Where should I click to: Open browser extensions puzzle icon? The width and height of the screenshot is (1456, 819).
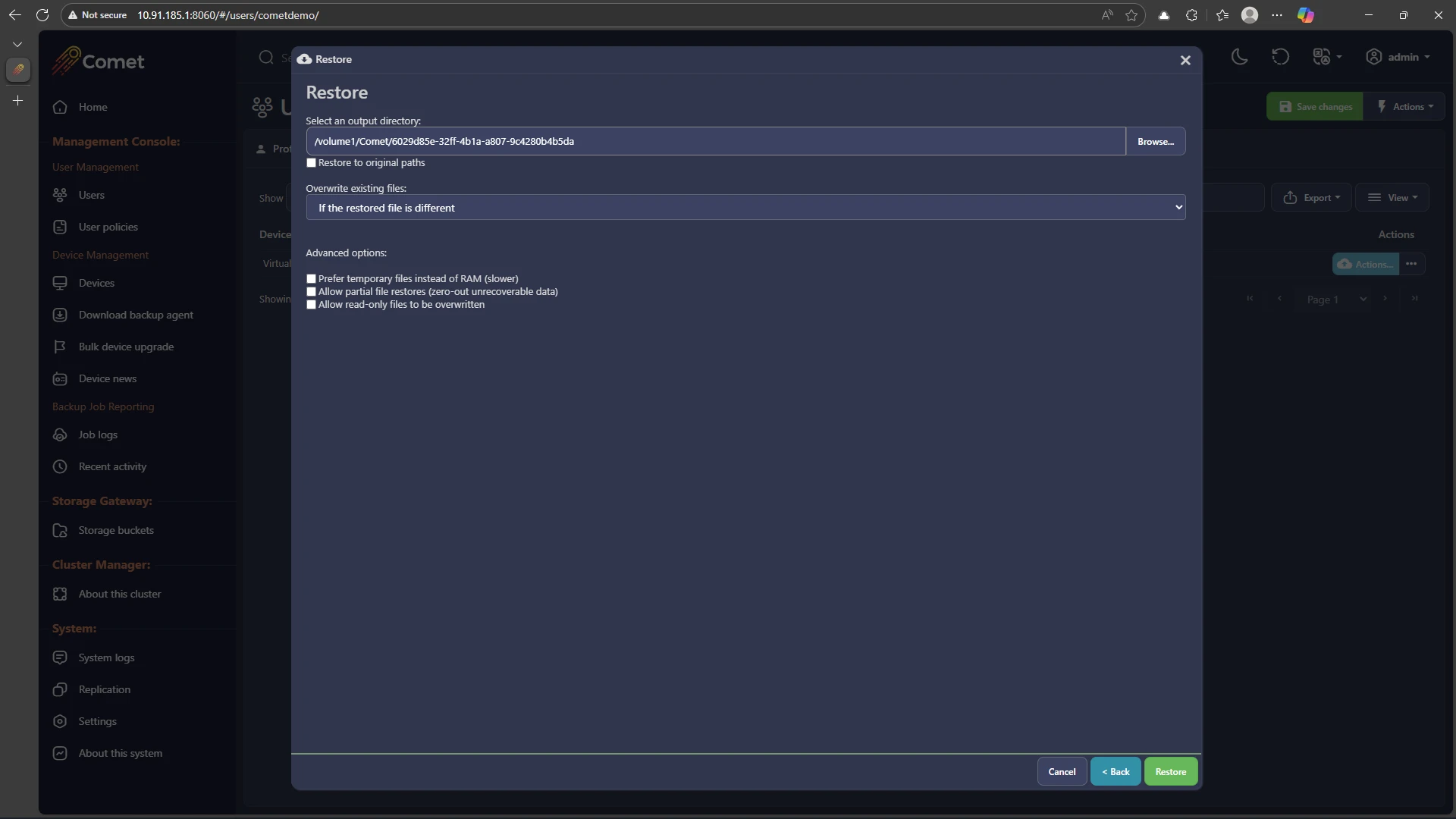pos(1191,15)
